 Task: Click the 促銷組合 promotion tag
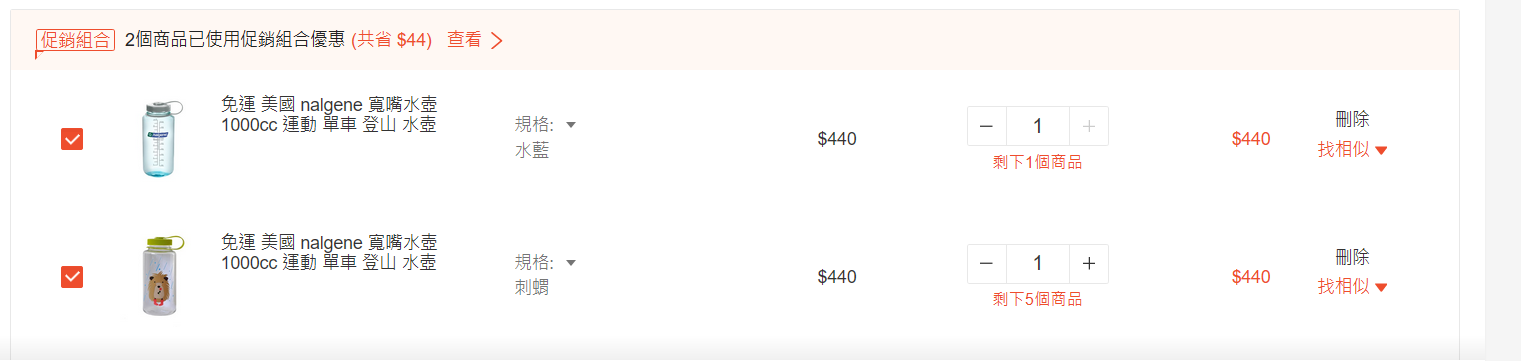75,40
